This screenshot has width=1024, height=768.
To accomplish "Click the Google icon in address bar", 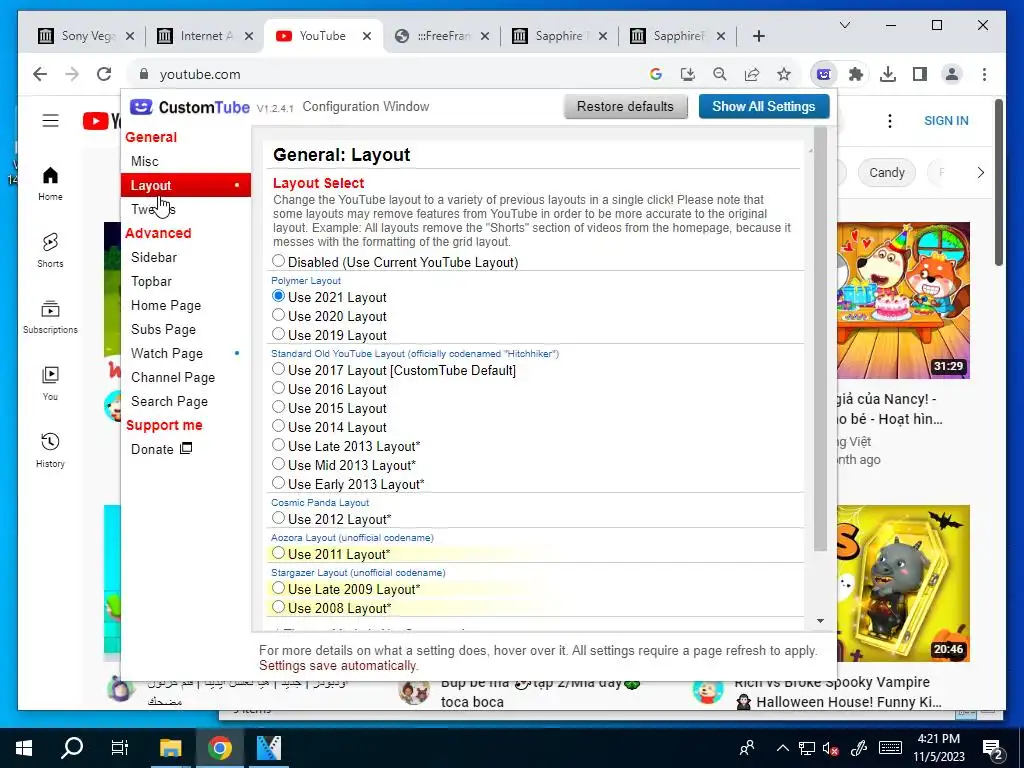I will (656, 74).
